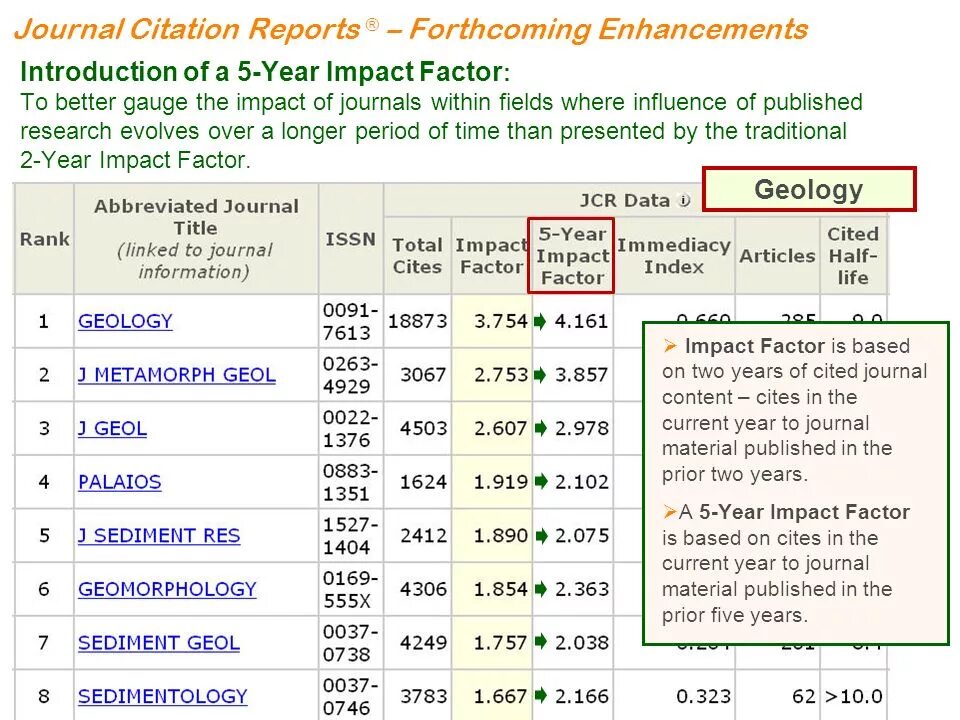Click 5-year impact factor 3.857
This screenshot has width=960, height=720.
tap(581, 374)
